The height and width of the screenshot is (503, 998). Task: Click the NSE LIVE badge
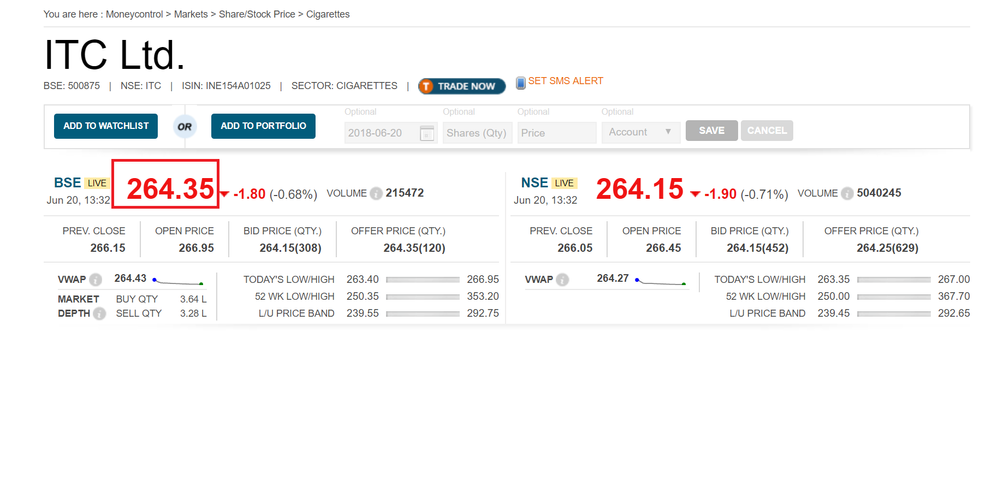[564, 183]
